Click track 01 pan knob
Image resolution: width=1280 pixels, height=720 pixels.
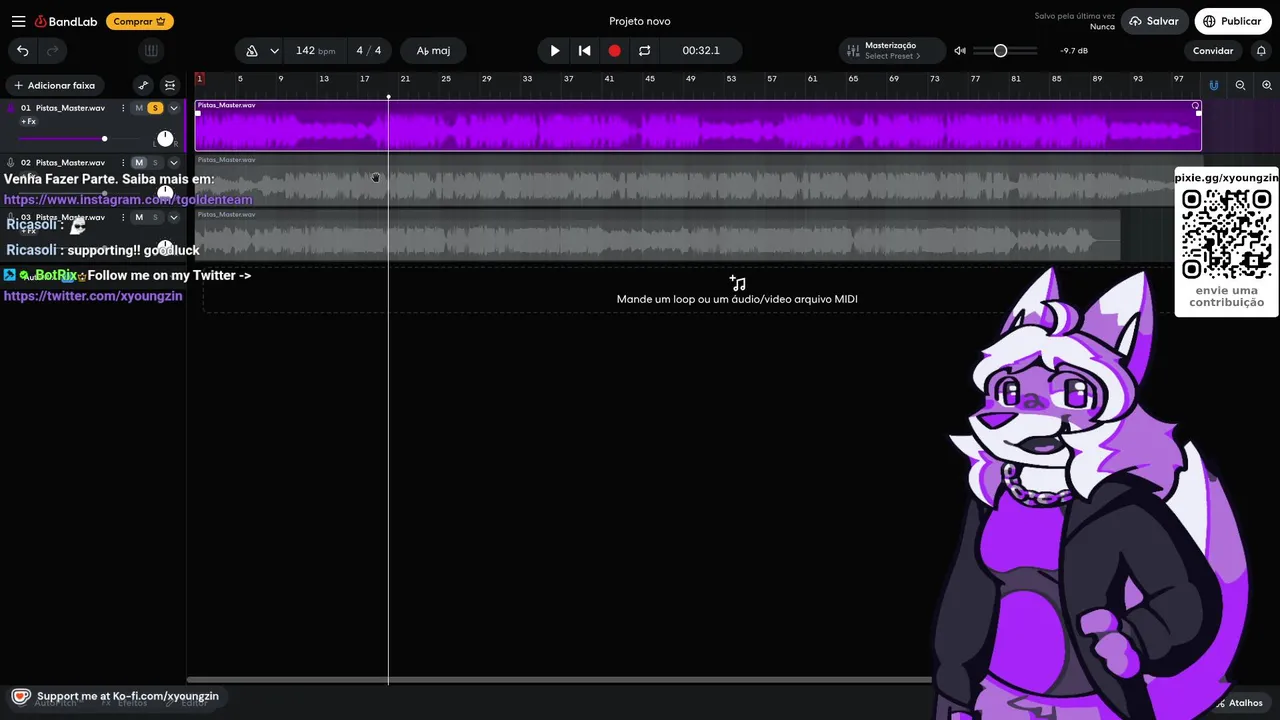pyautogui.click(x=165, y=139)
